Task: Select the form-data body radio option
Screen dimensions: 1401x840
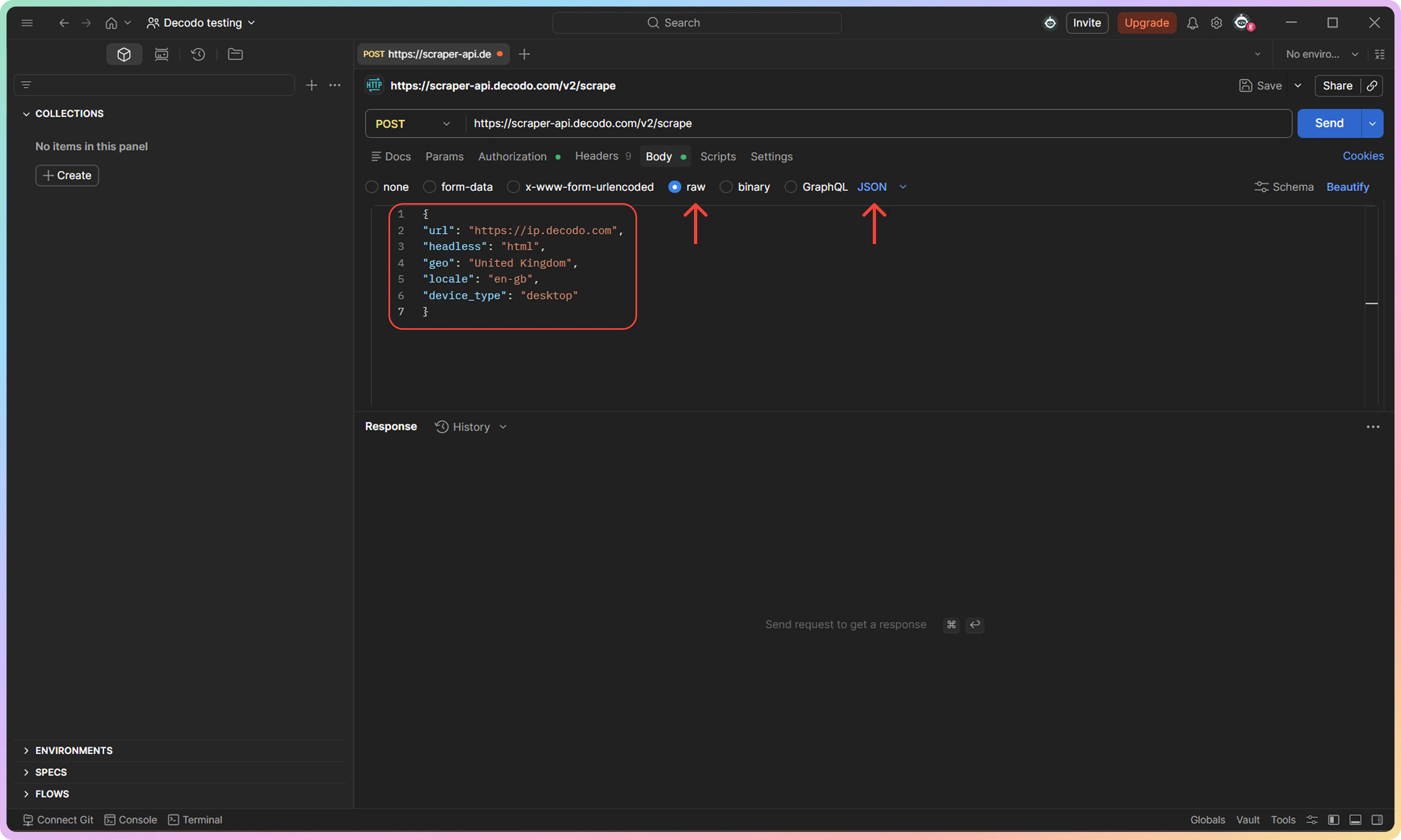Action: click(x=429, y=187)
